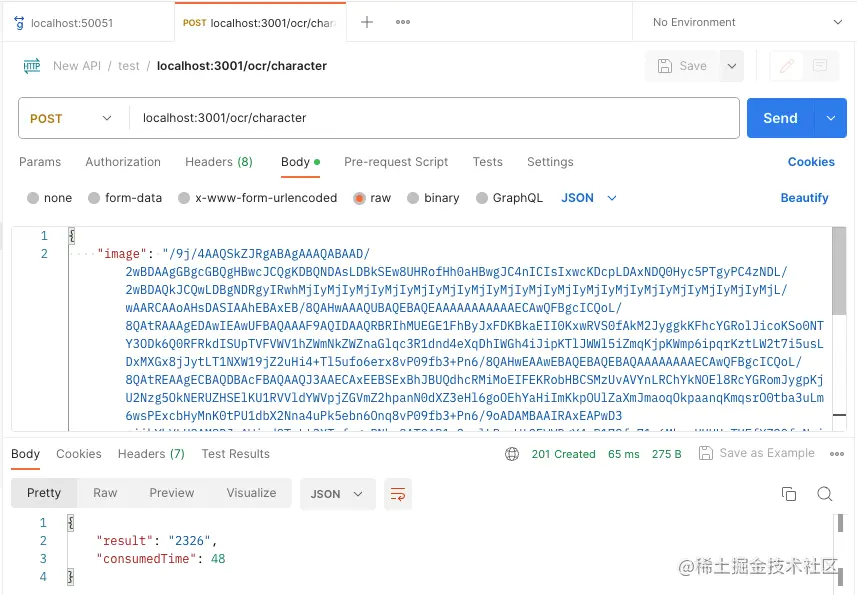Viewport: 857px width, 595px height.
Task: Open the response JSON format dropdown
Action: coord(337,494)
